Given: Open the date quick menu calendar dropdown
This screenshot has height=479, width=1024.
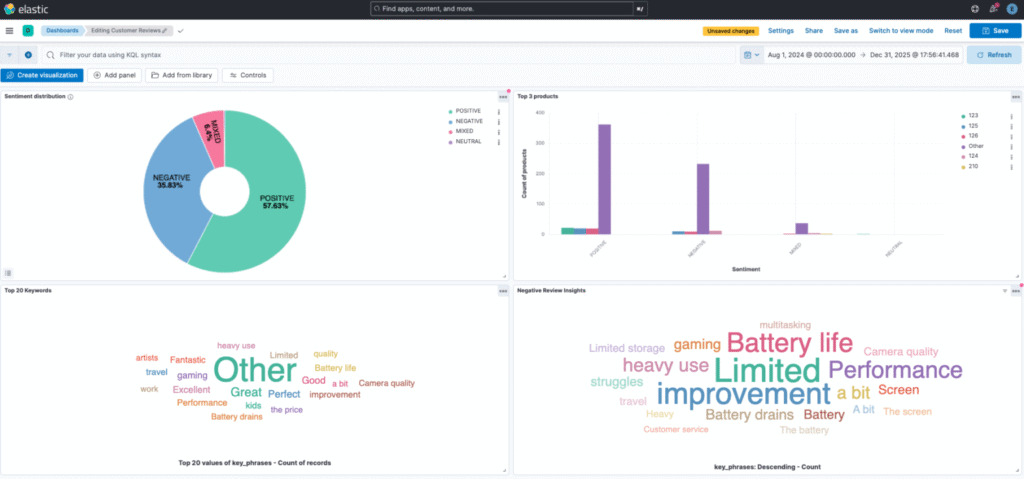Looking at the screenshot, I should [x=752, y=54].
